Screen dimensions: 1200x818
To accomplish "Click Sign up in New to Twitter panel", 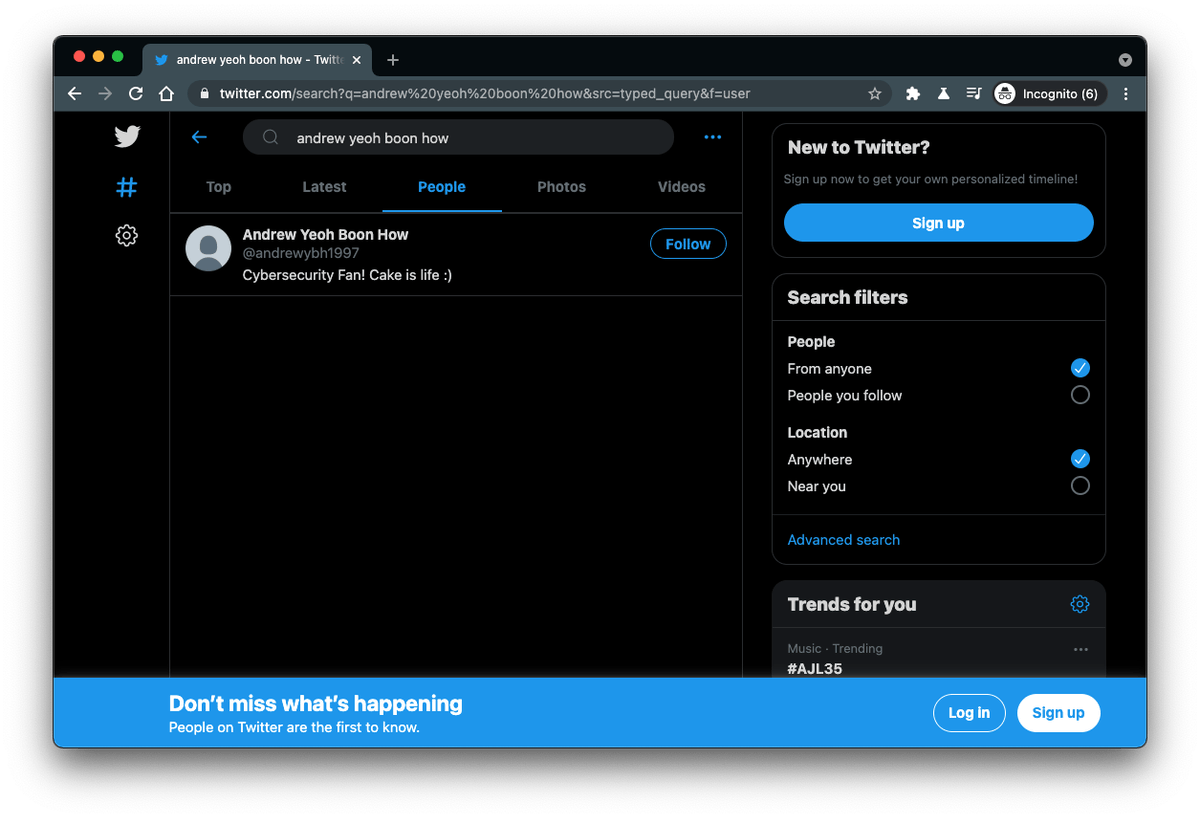I will pyautogui.click(x=938, y=223).
